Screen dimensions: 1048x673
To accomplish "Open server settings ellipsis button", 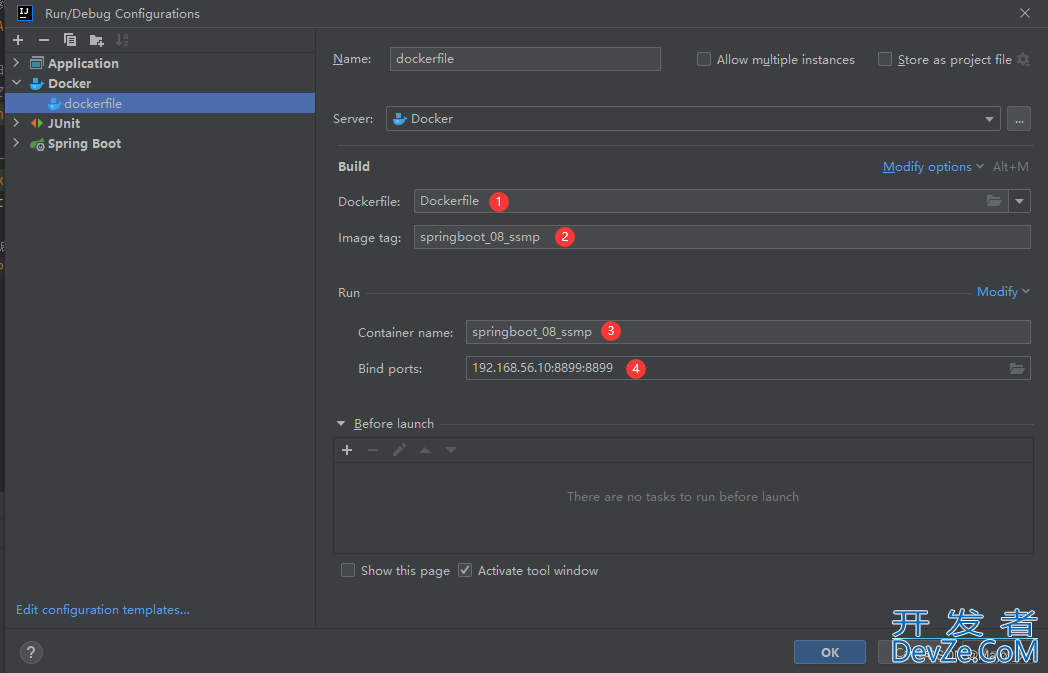I will pyautogui.click(x=1019, y=118).
